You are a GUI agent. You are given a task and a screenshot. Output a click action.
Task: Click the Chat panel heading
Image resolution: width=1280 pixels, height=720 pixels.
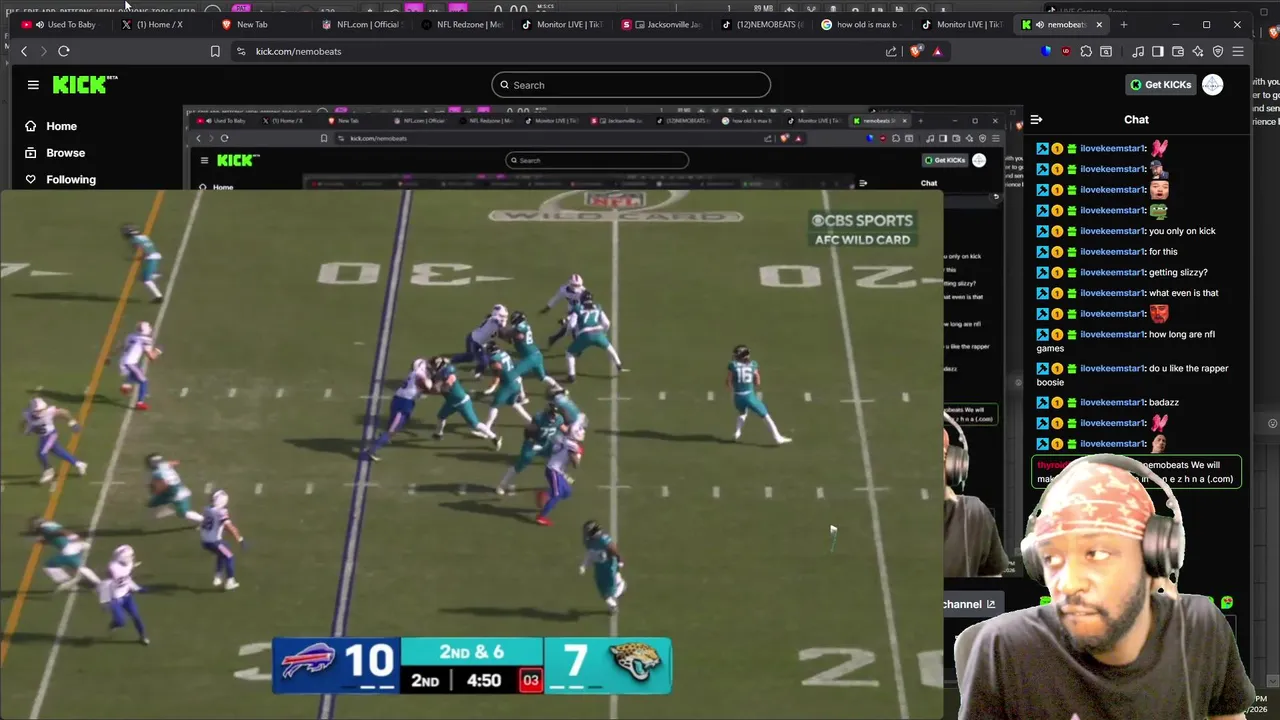1136,119
